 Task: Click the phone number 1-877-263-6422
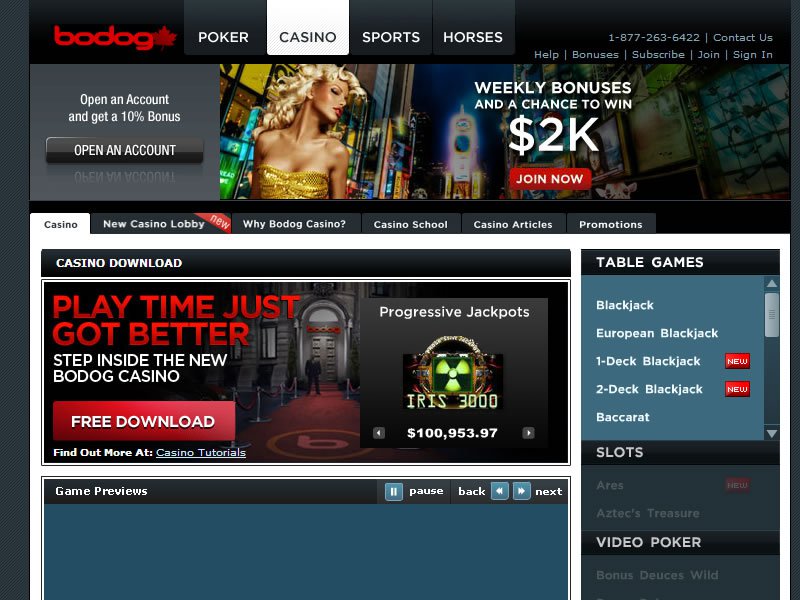coord(654,37)
